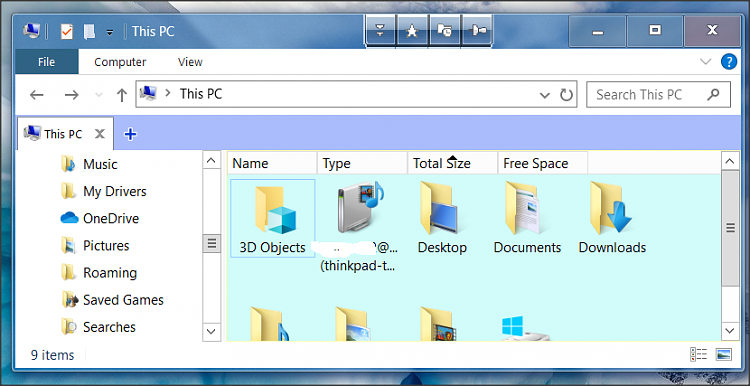750x386 pixels.
Task: Minimize the This PC window
Action: pos(597,32)
